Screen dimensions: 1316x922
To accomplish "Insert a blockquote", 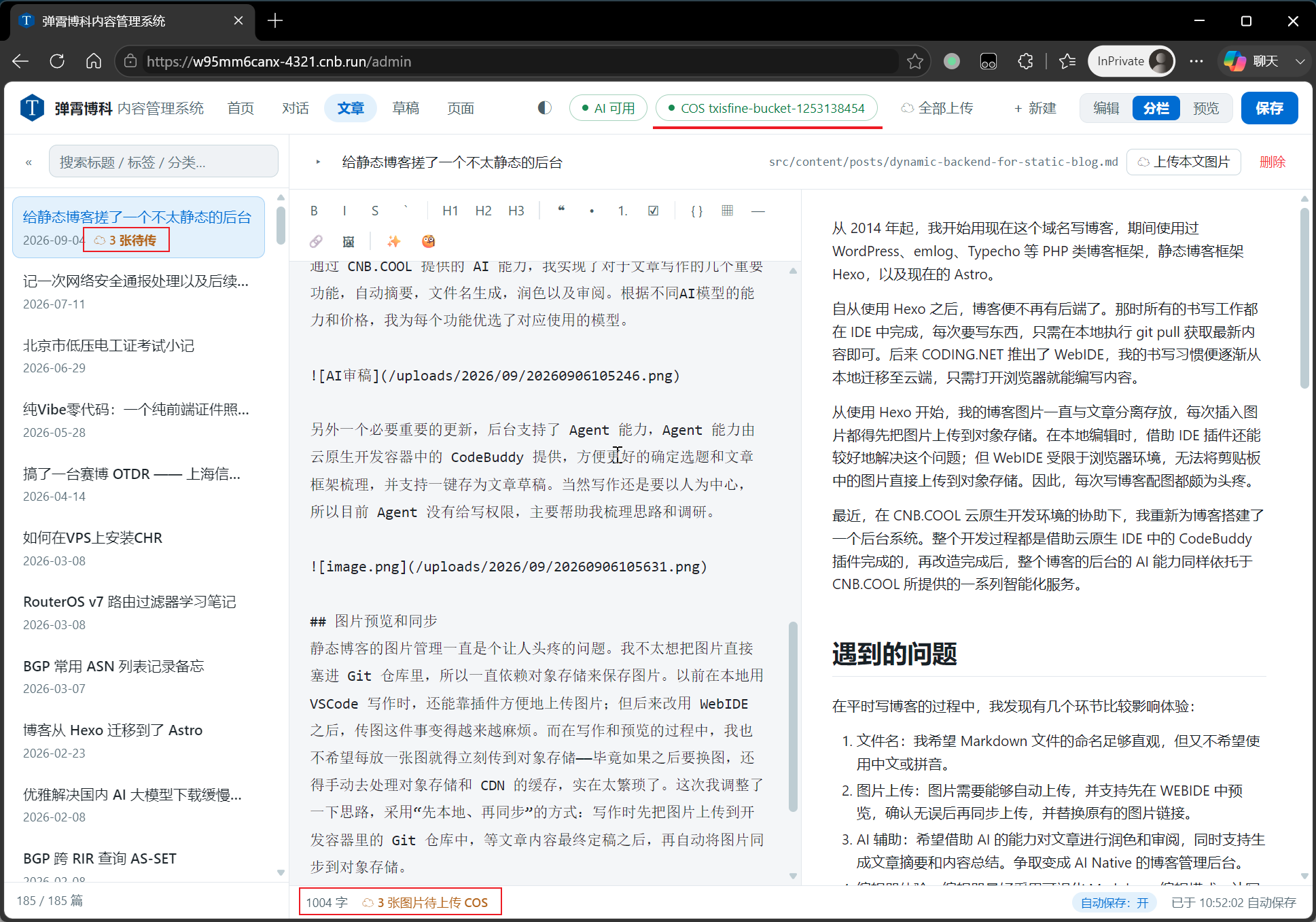I will coord(561,211).
